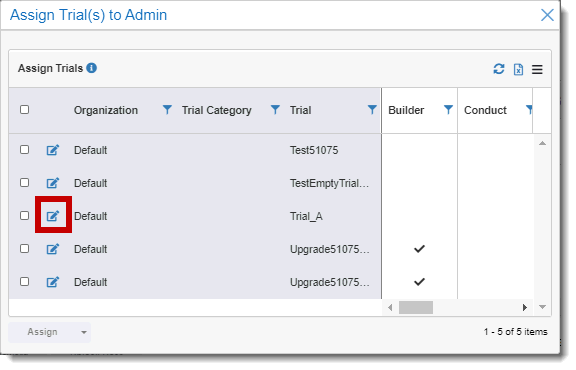The width and height of the screenshot is (576, 370).
Task: Expand the Assign button dropdown arrow
Action: [x=84, y=333]
